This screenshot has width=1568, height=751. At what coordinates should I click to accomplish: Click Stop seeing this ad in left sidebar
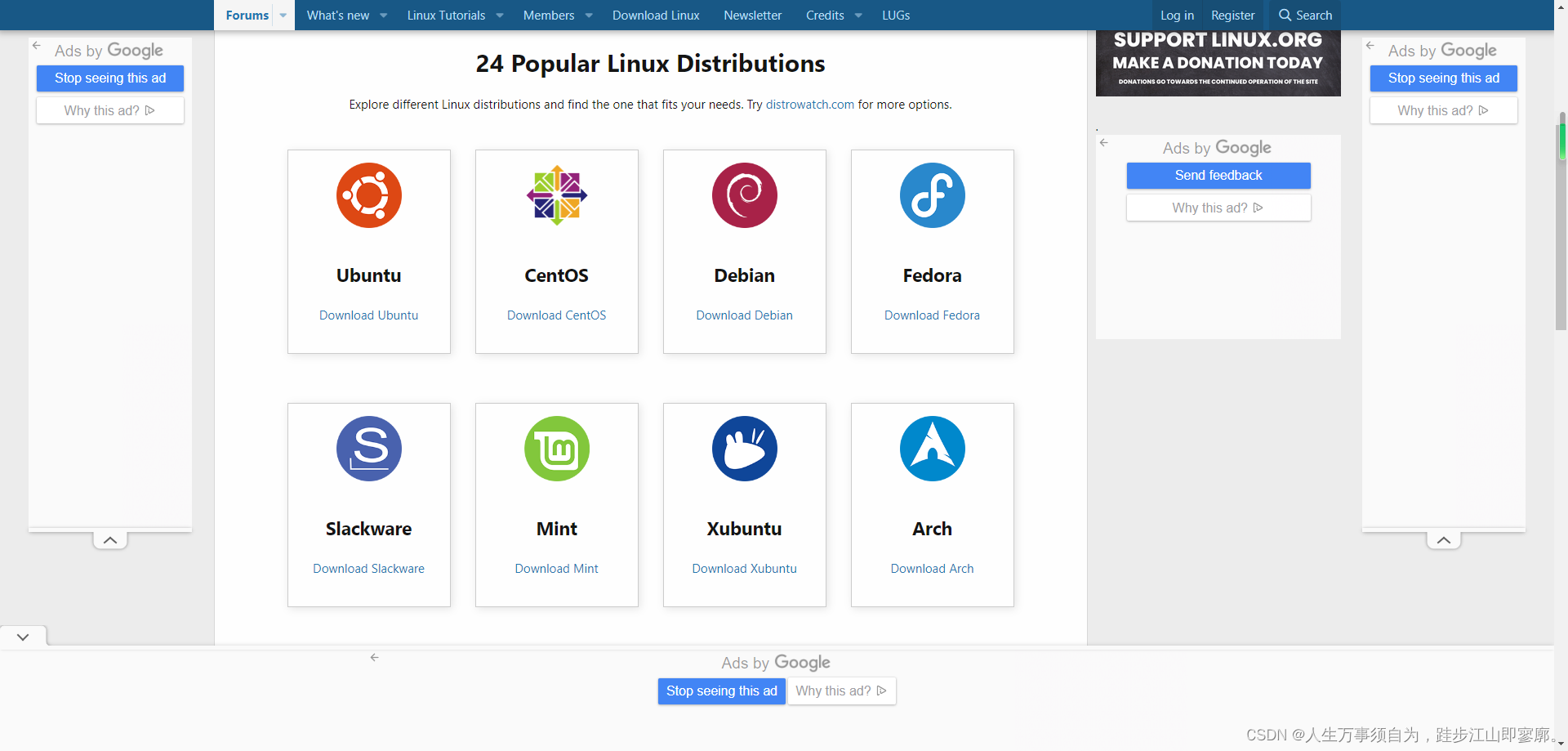tap(110, 78)
